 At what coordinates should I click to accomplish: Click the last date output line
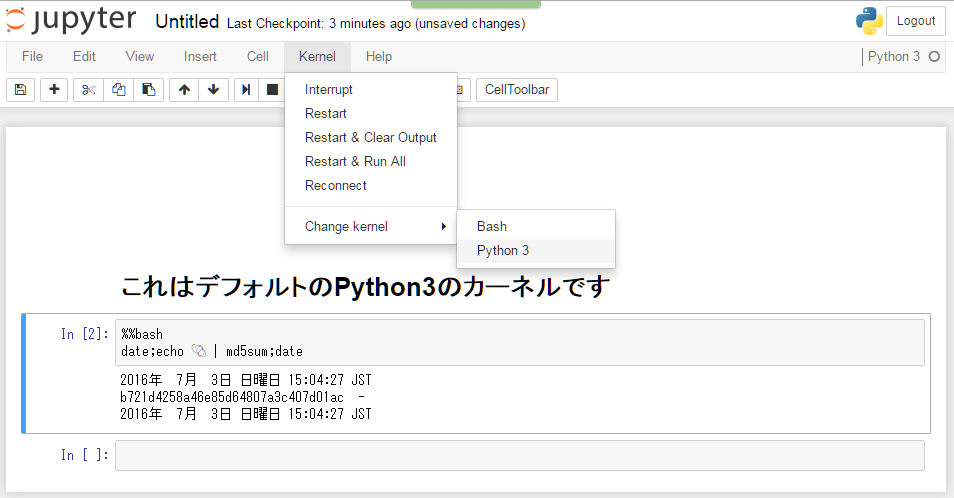[x=245, y=414]
